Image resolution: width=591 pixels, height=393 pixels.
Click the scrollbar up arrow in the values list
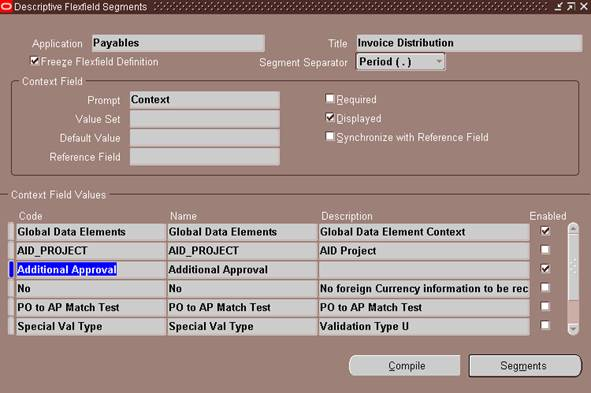tap(573, 228)
